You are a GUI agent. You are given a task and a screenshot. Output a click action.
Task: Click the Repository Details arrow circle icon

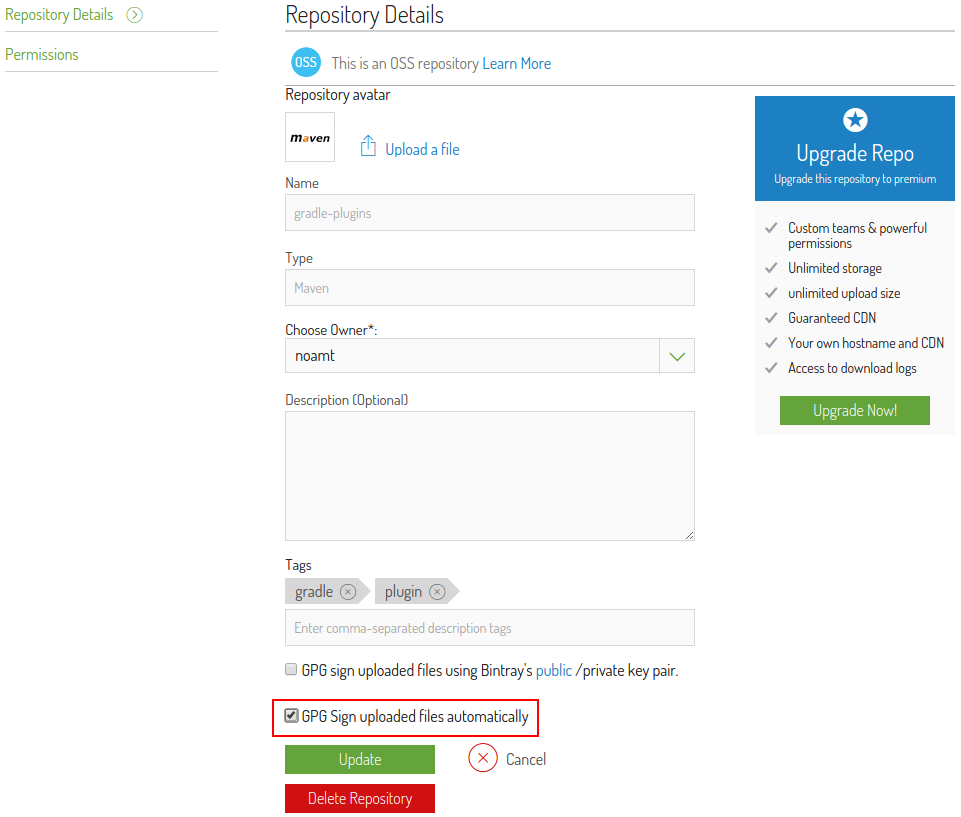134,15
